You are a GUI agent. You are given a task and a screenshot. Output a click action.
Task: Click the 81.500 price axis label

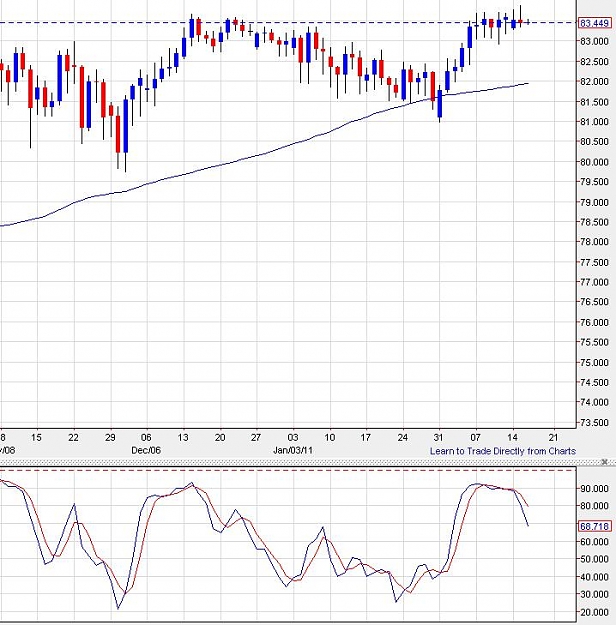pos(594,102)
